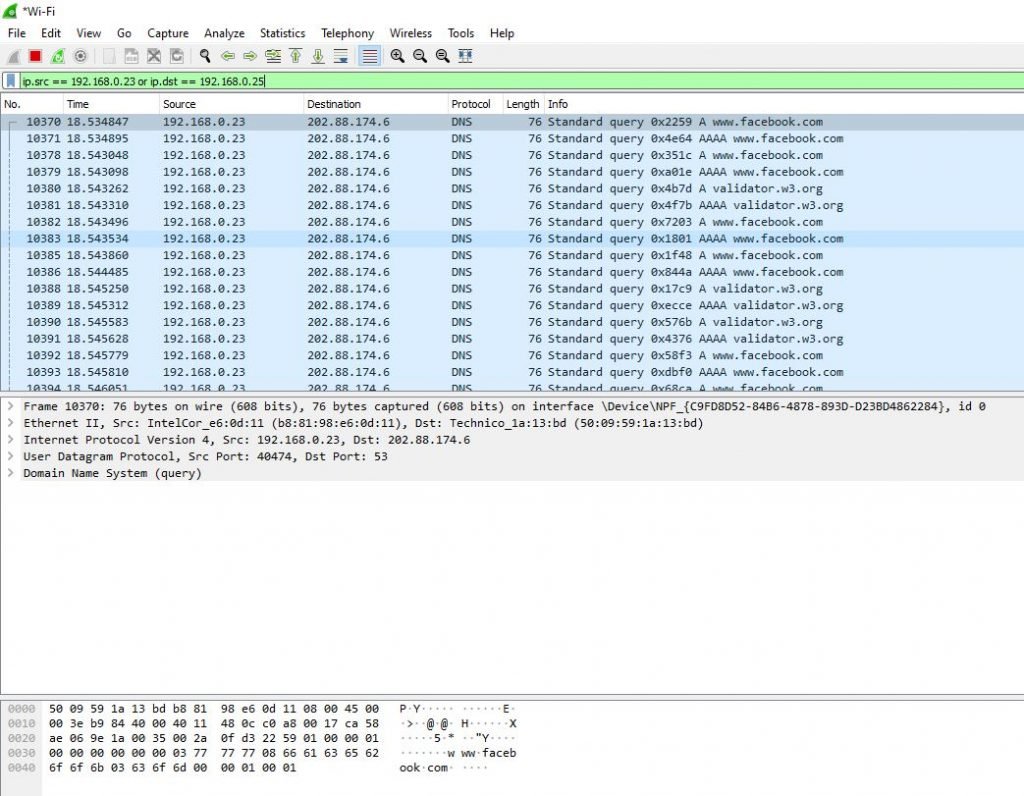Viewport: 1024px width, 796px height.
Task: Open the Tools menu
Action: tap(460, 33)
